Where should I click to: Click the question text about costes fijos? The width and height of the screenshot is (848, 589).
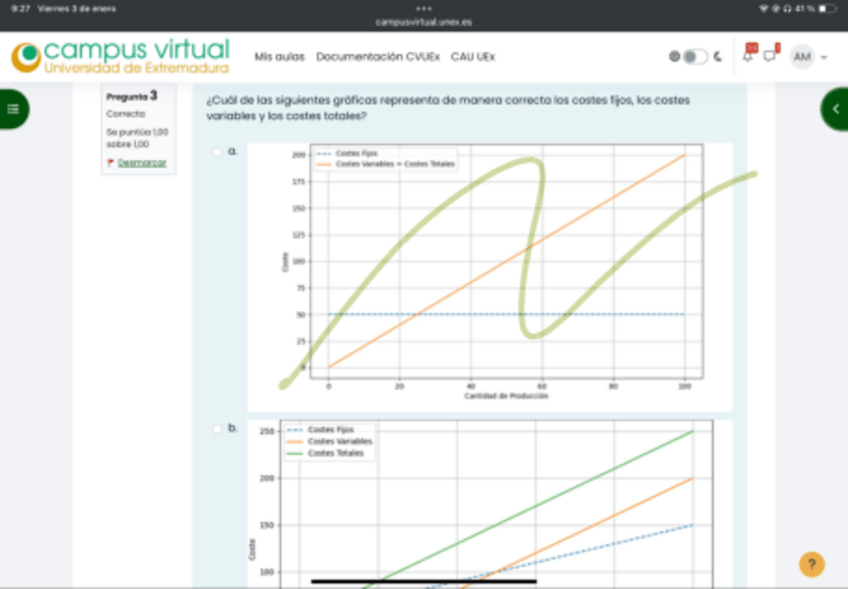[448, 108]
